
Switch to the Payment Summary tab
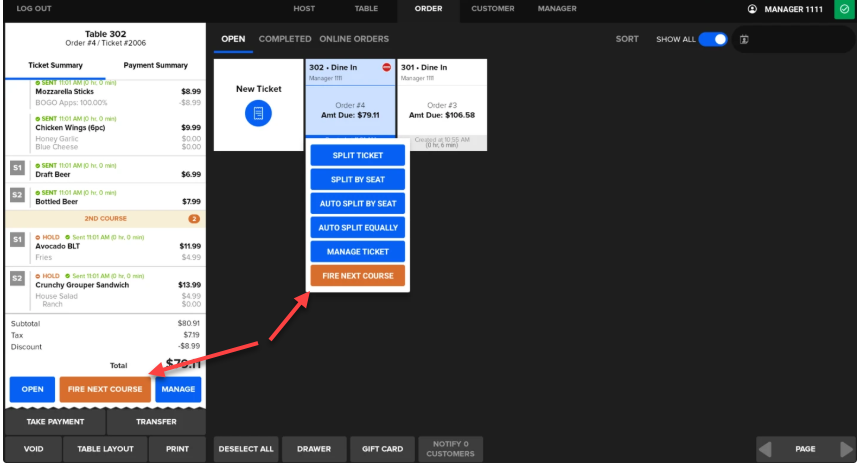coord(155,66)
